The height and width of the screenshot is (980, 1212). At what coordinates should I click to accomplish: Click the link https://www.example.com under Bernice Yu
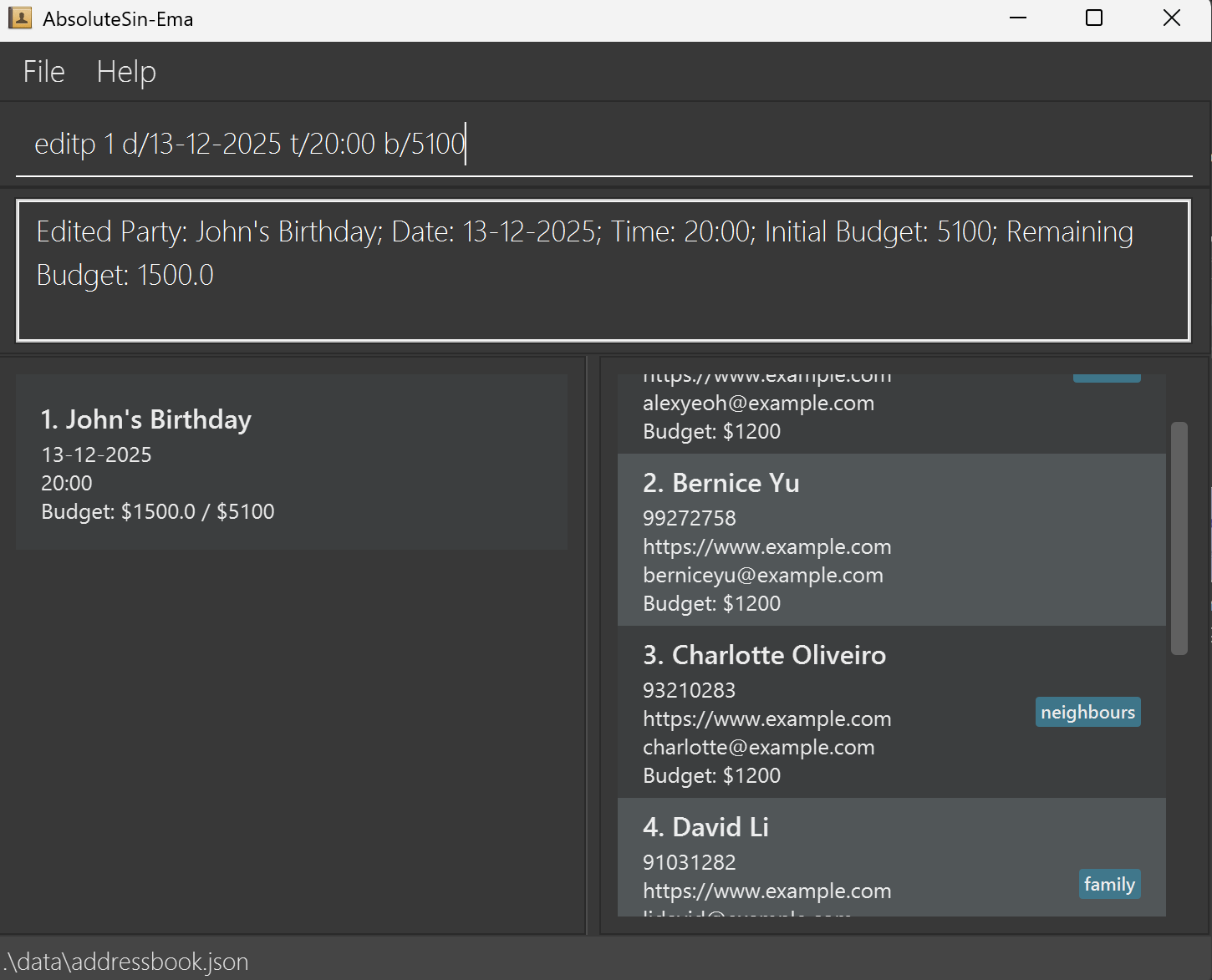click(x=766, y=546)
